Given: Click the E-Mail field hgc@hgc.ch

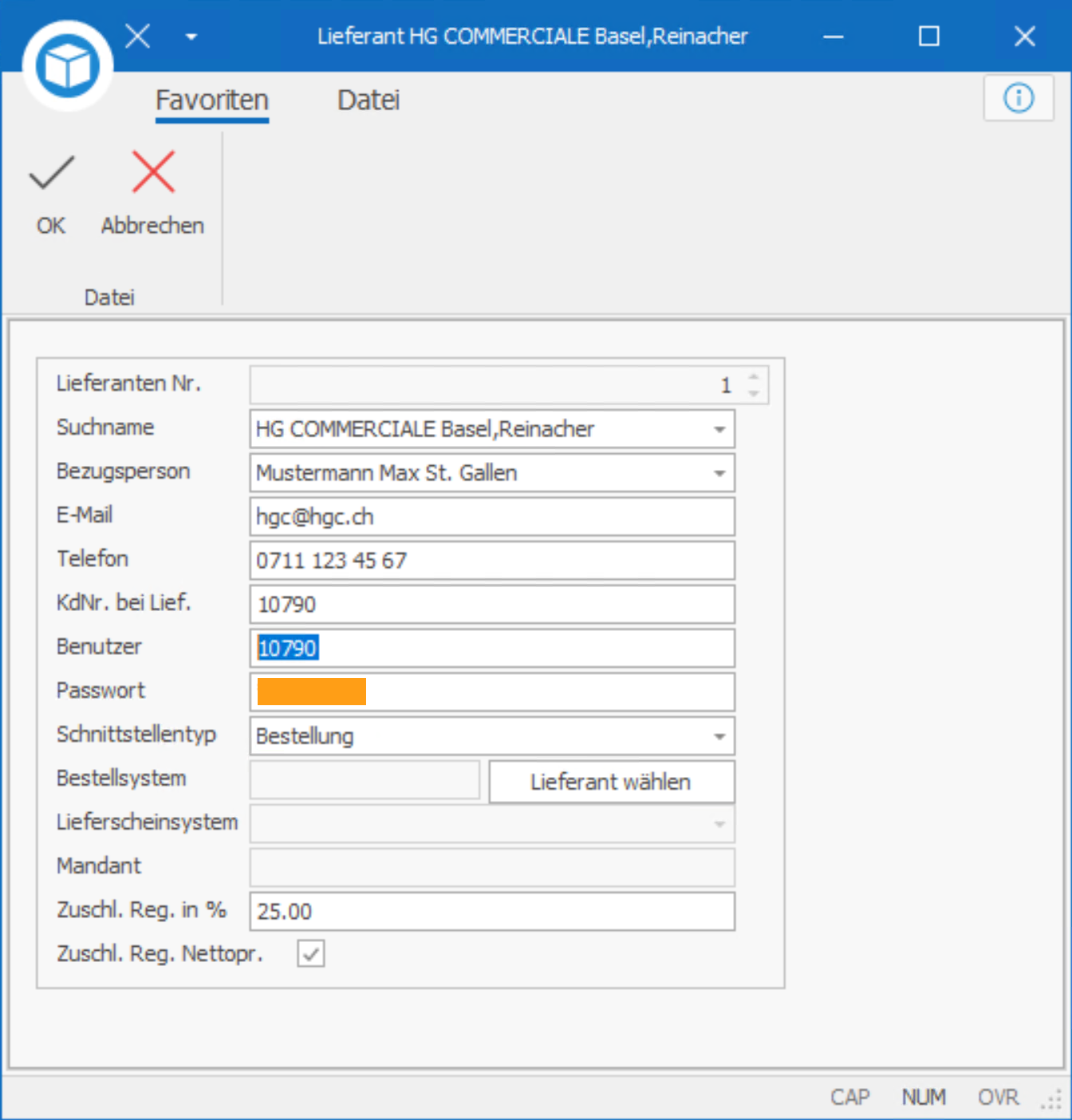Looking at the screenshot, I should [492, 517].
